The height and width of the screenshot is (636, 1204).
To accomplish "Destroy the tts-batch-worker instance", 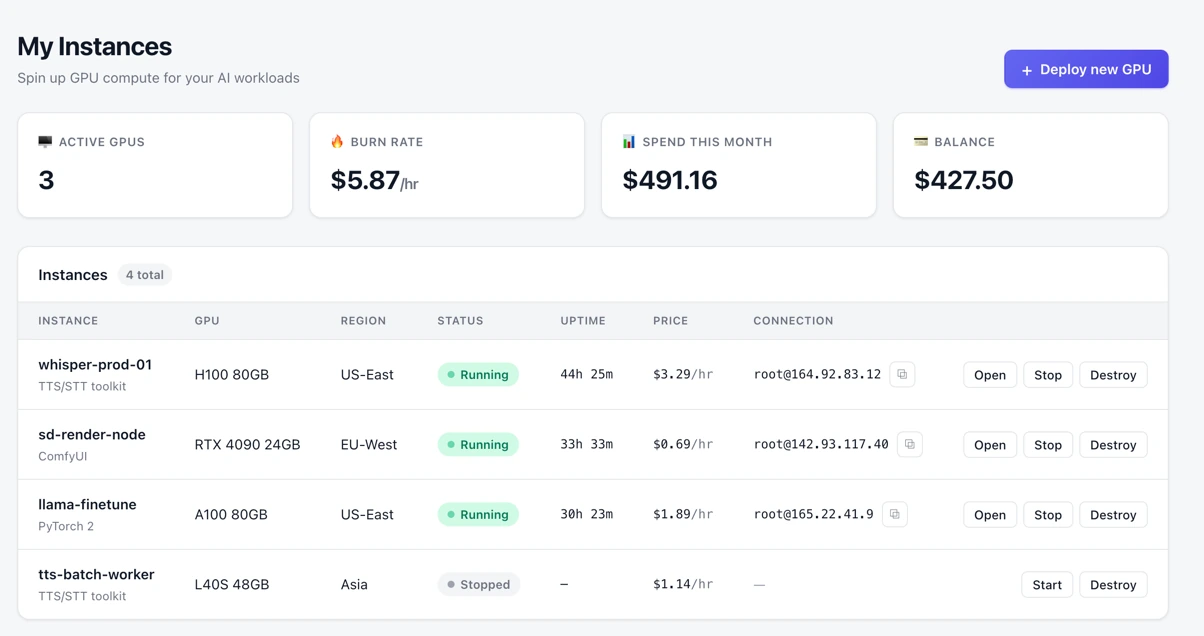I will pos(1113,585).
